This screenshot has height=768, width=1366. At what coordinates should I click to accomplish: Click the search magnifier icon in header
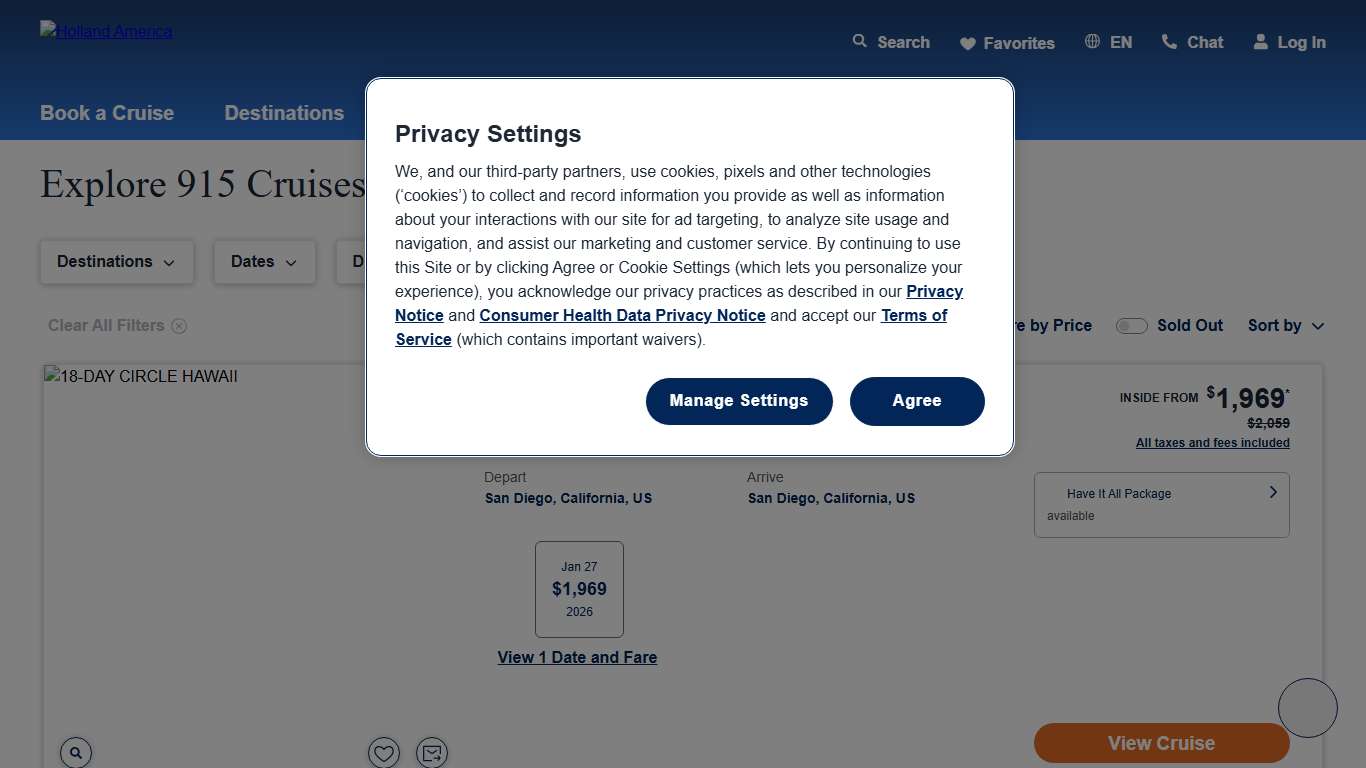pos(859,41)
